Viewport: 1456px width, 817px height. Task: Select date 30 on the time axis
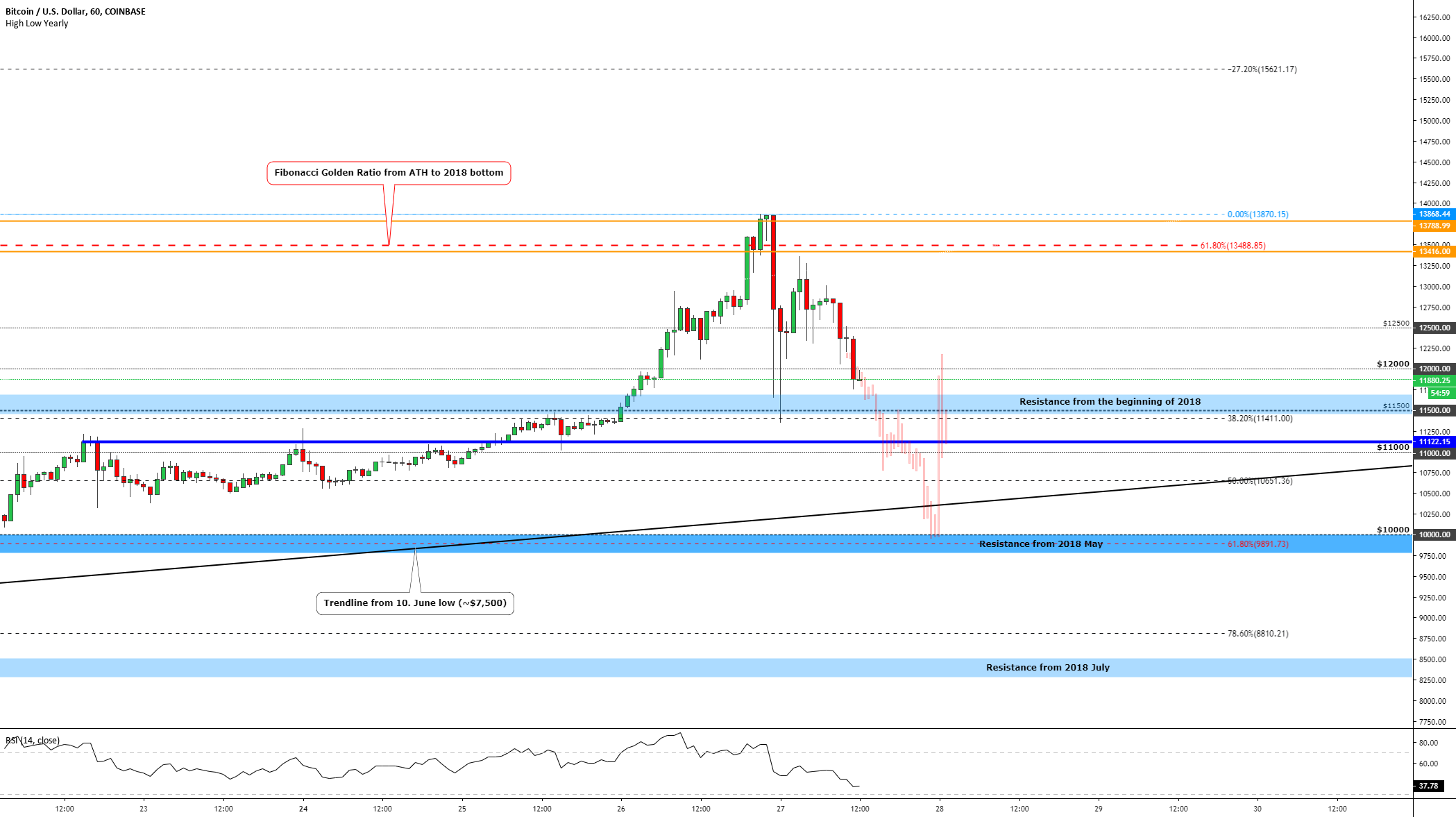coord(1258,809)
